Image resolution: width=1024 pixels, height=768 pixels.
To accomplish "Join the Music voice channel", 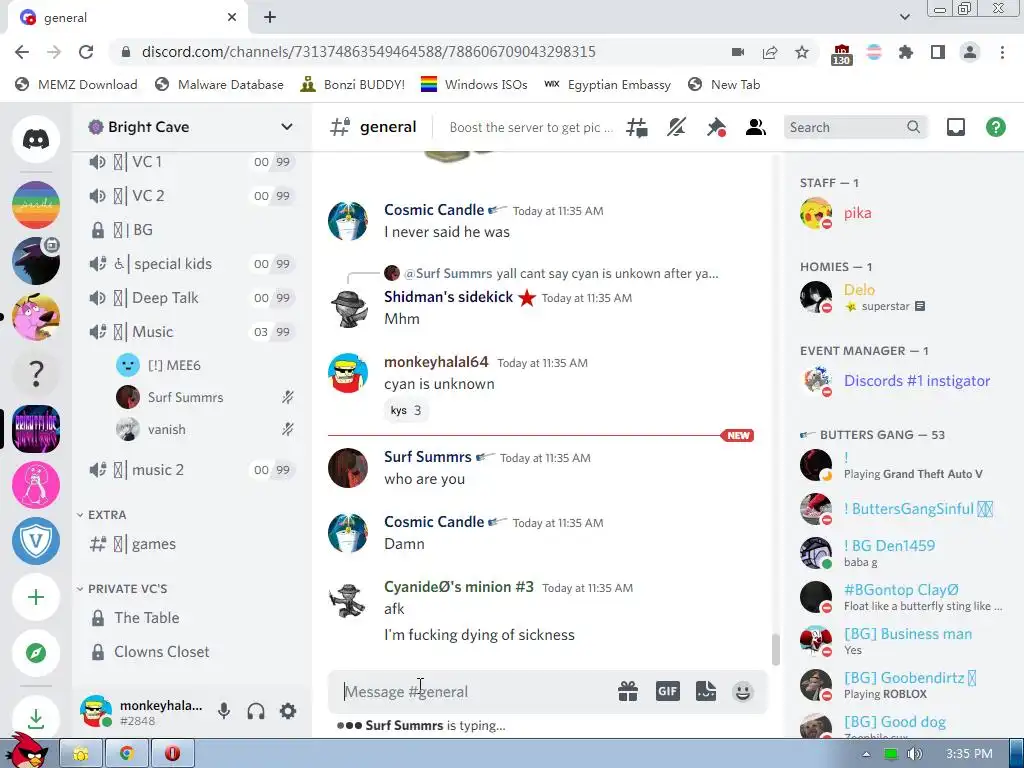I will [190, 332].
